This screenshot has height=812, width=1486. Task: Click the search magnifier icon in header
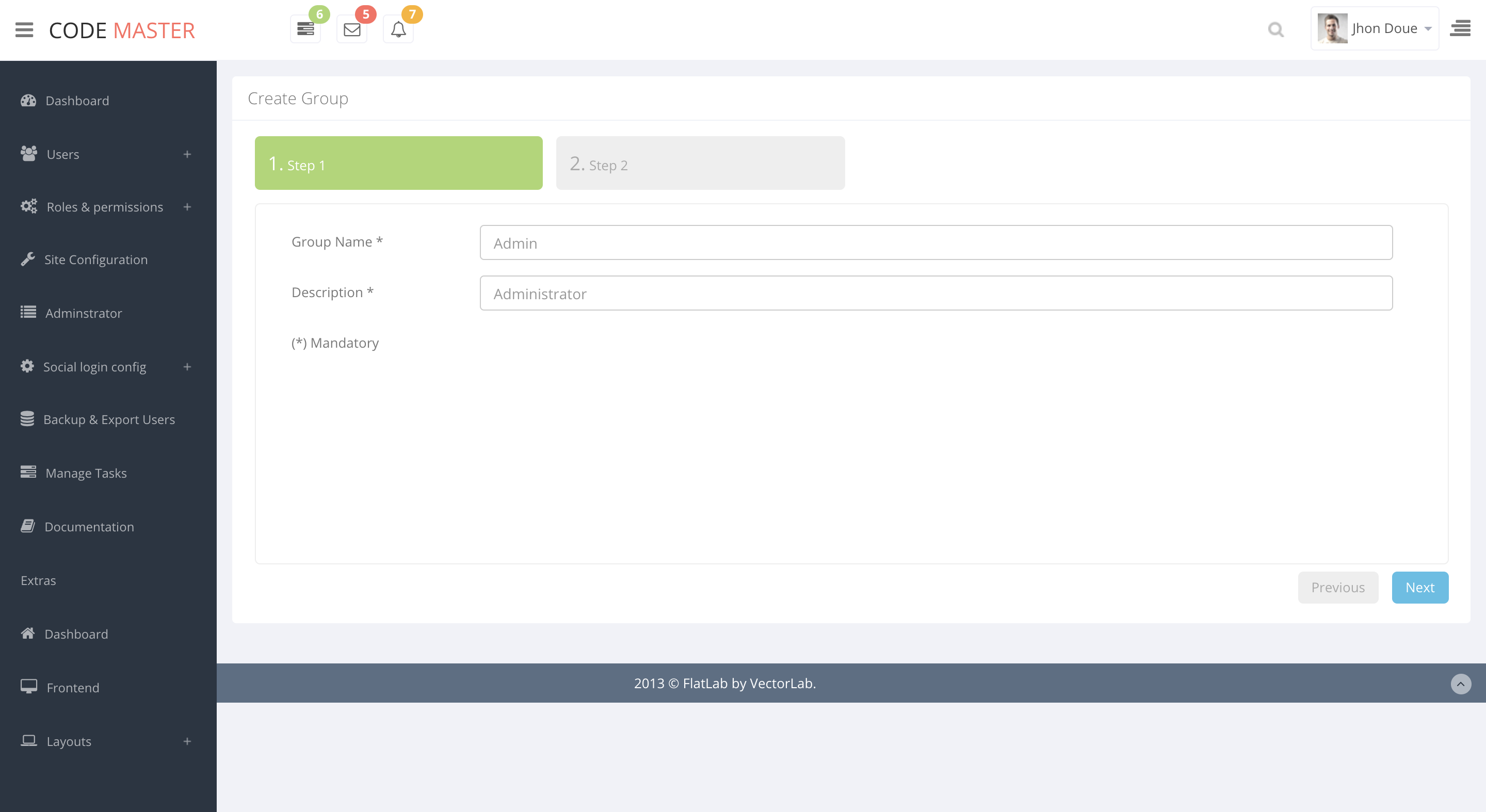coord(1276,29)
